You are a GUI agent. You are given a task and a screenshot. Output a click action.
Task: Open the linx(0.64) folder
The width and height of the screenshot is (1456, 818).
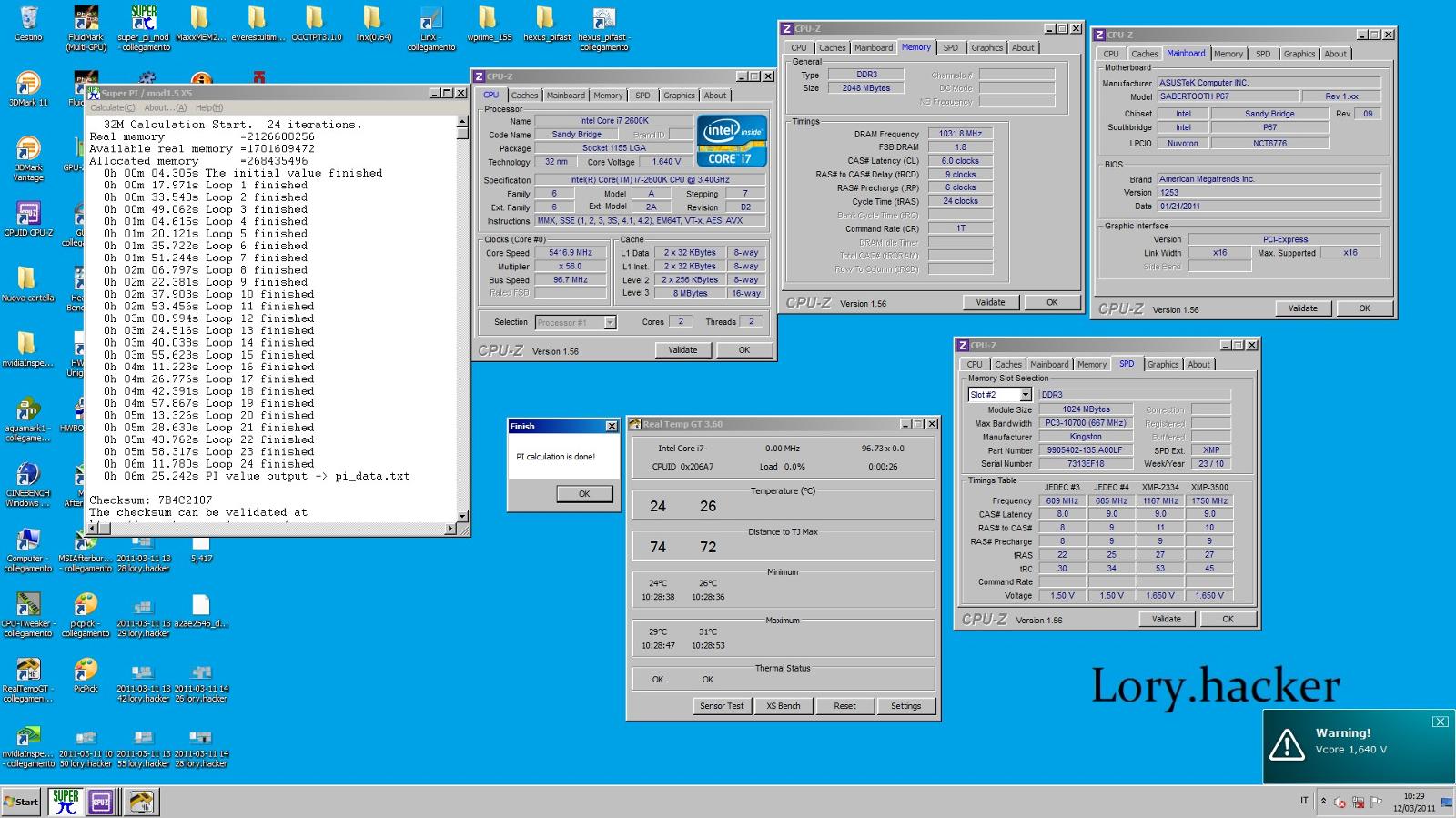coord(372,24)
